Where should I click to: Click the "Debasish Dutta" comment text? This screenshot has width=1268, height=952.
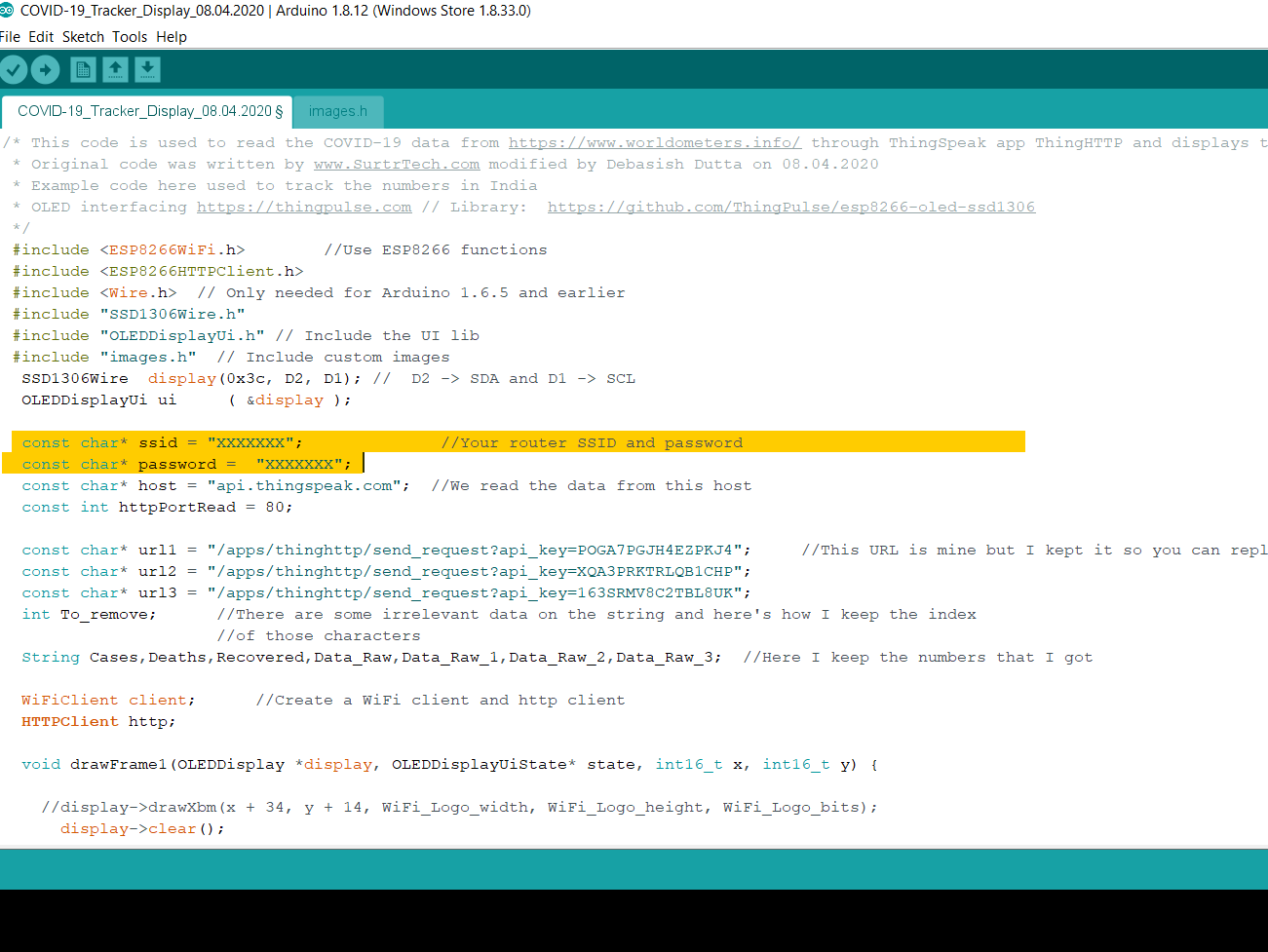pyautogui.click(x=674, y=164)
